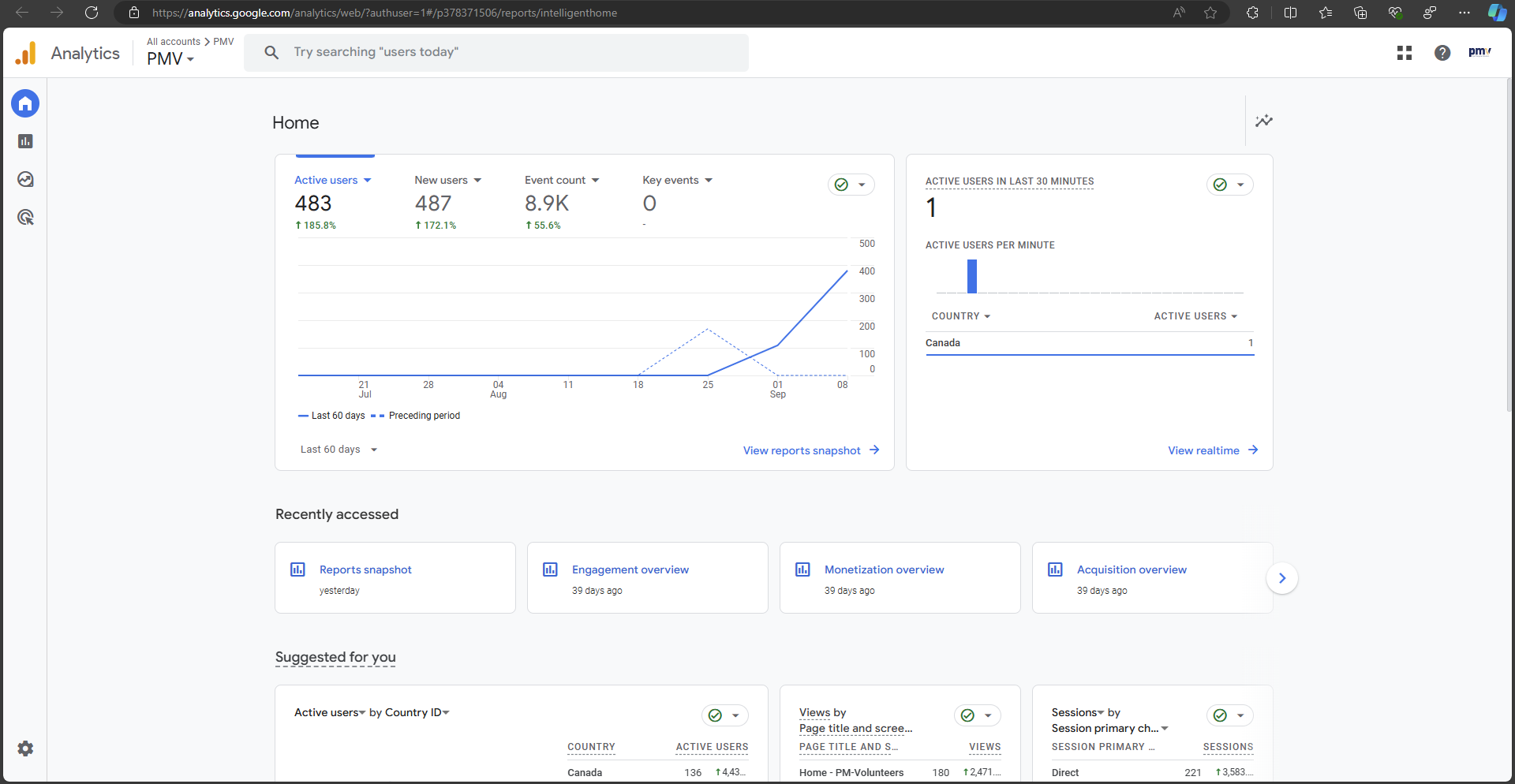Viewport: 1515px width, 784px height.
Task: Open data quality checkmark on overview card
Action: click(x=851, y=185)
